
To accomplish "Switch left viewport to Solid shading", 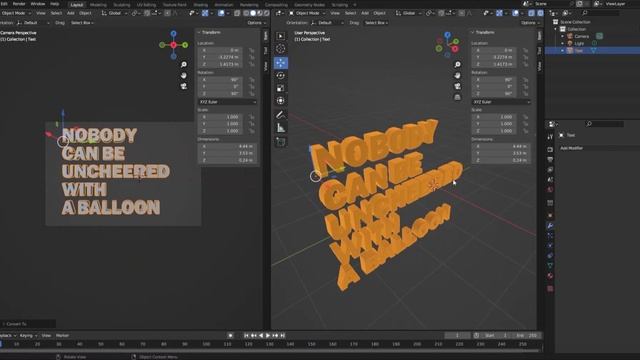I will (x=253, y=13).
